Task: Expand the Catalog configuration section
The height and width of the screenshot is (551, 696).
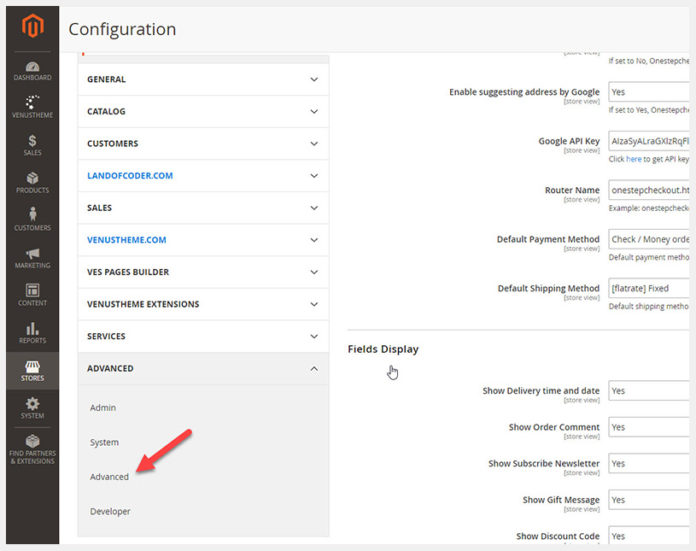Action: click(x=203, y=111)
